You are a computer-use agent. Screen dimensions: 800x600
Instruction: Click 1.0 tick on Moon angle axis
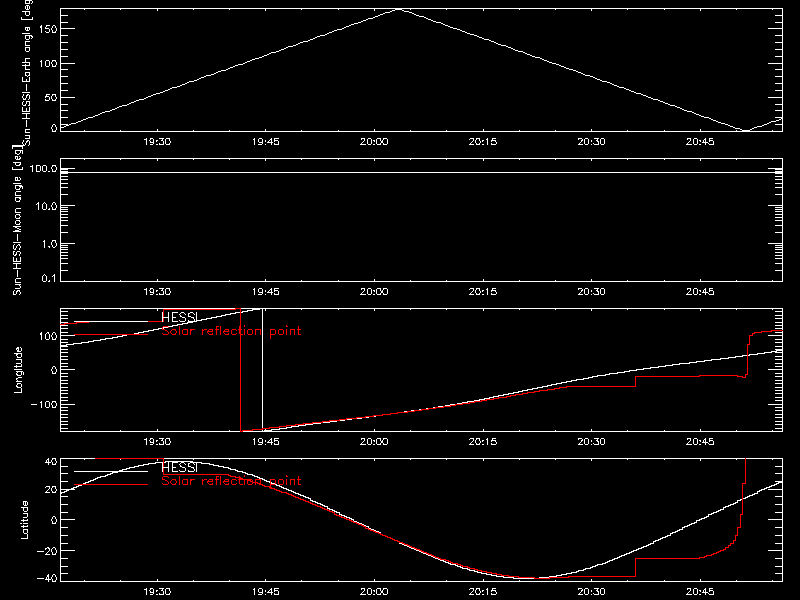tap(49, 244)
